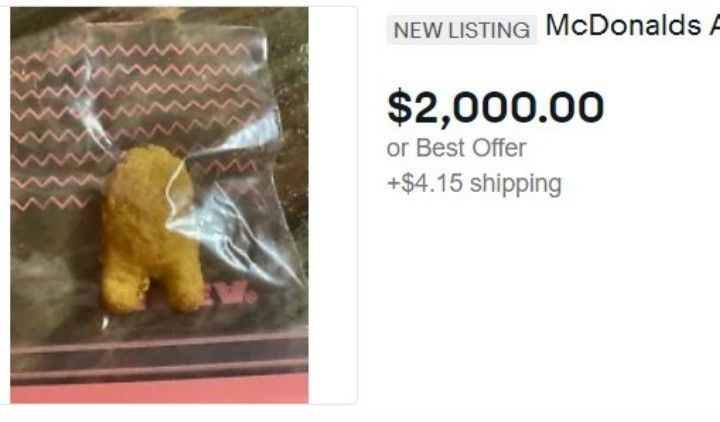Click the red logo print under the nugget
The height and width of the screenshot is (422, 720).
click(230, 294)
